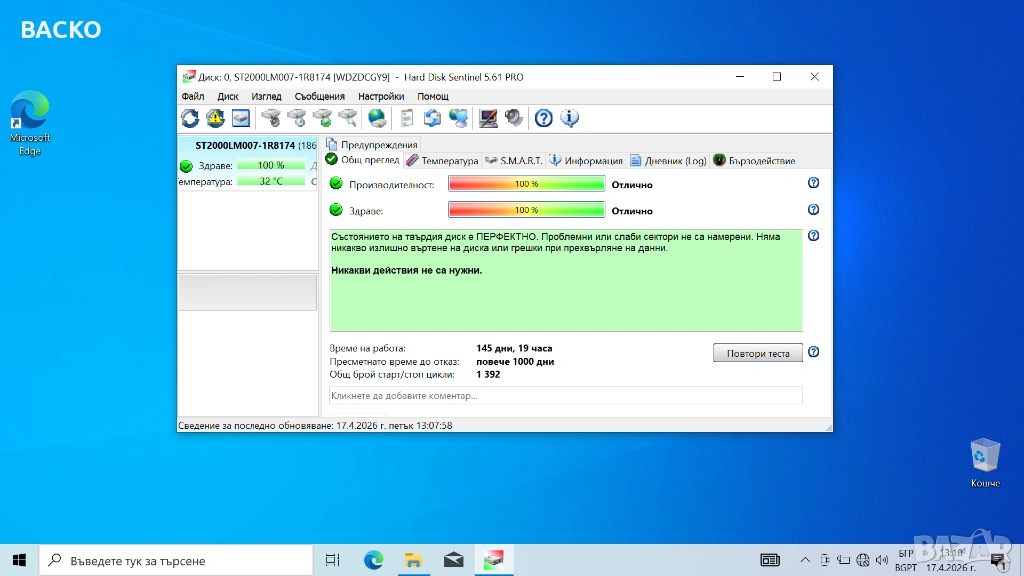Click the add comment input field

565,395
